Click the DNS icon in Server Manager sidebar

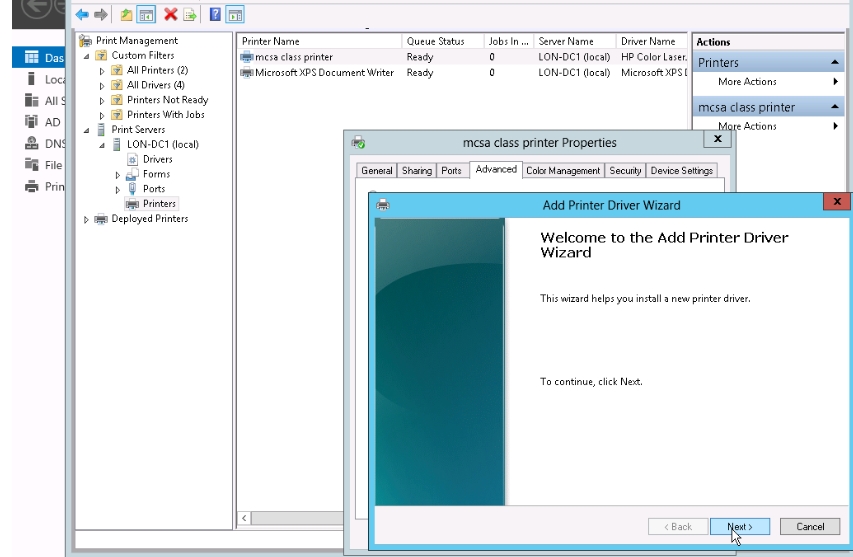coord(32,143)
